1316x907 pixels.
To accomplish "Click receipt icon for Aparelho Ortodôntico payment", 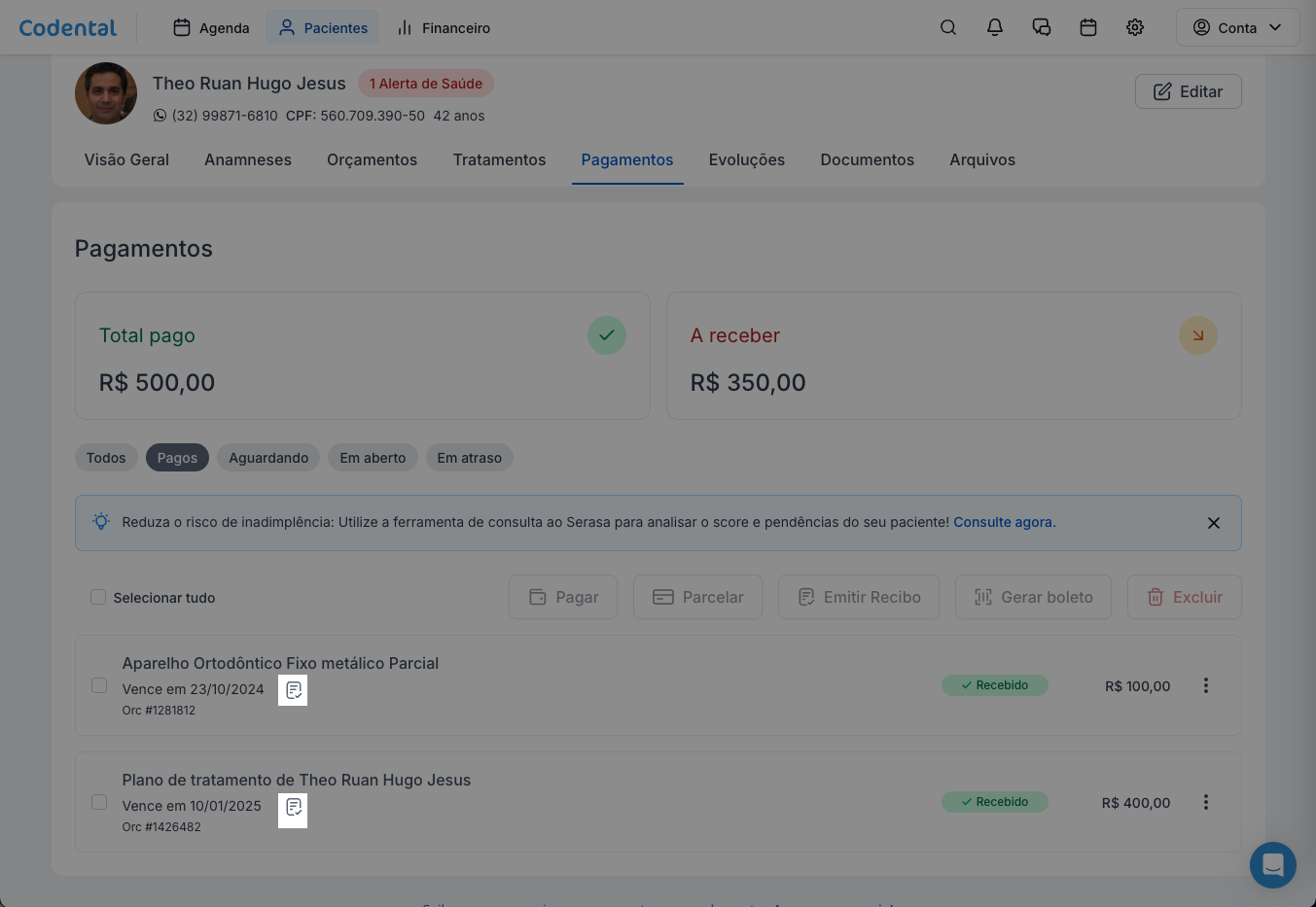I will (293, 690).
